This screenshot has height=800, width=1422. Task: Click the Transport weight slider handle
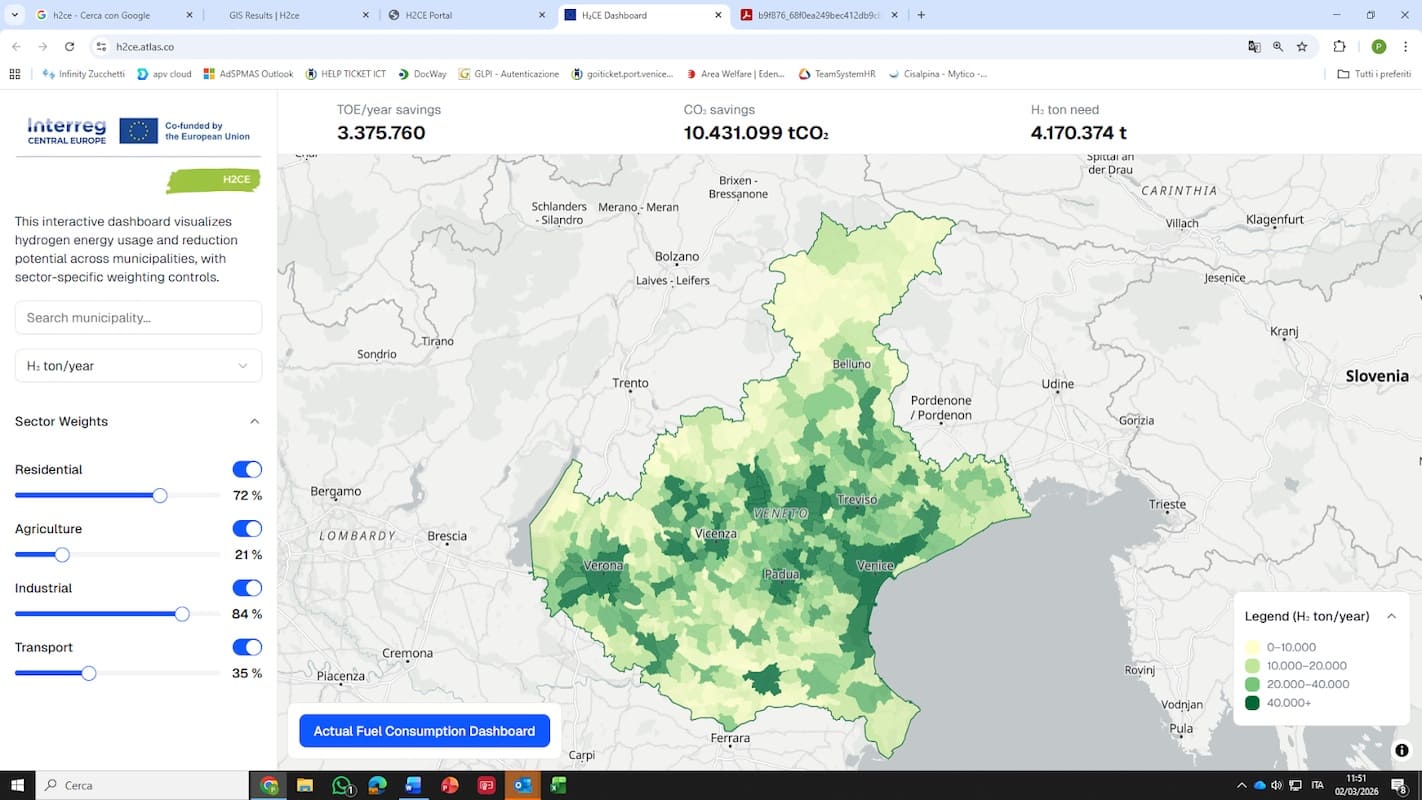pyautogui.click(x=89, y=673)
